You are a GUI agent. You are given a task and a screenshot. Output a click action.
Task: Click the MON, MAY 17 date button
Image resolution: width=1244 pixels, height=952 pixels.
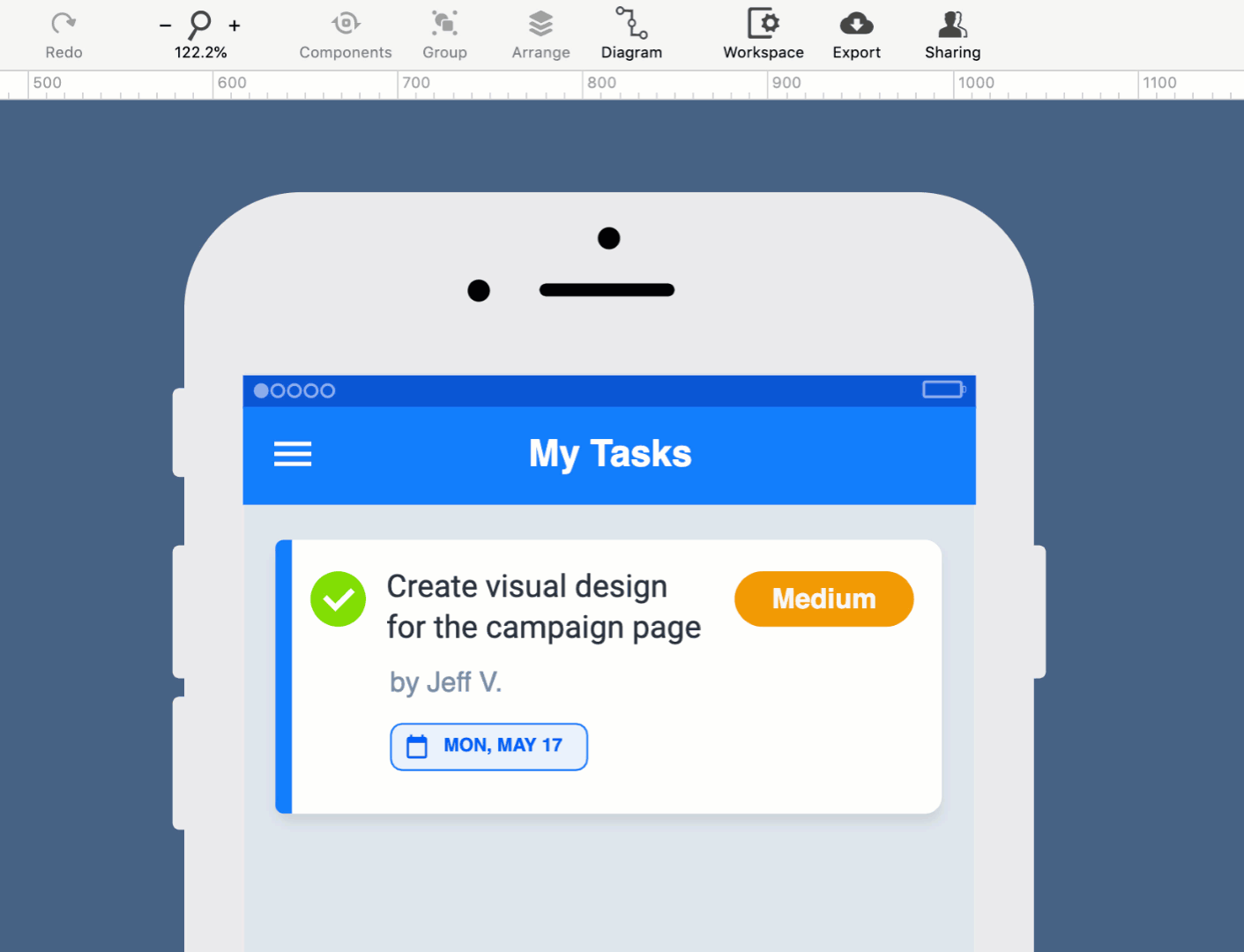[489, 747]
